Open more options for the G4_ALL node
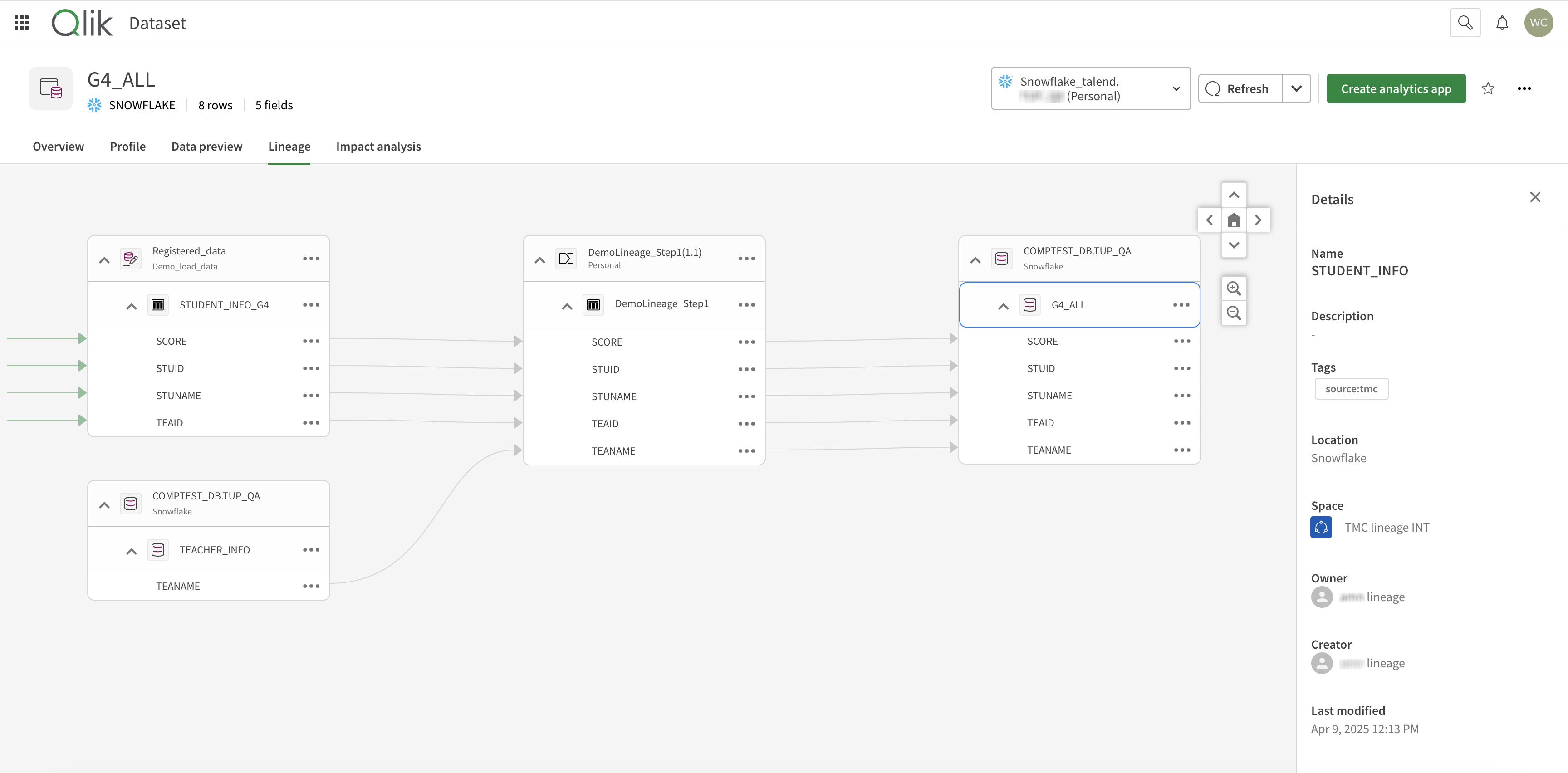 point(1181,304)
